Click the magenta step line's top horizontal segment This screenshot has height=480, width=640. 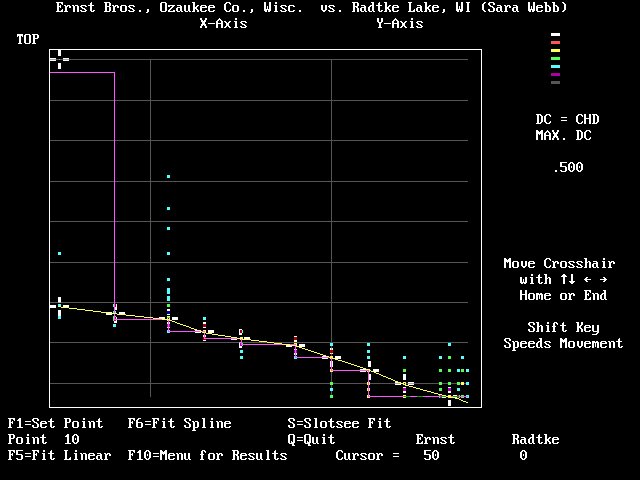[x=82, y=73]
